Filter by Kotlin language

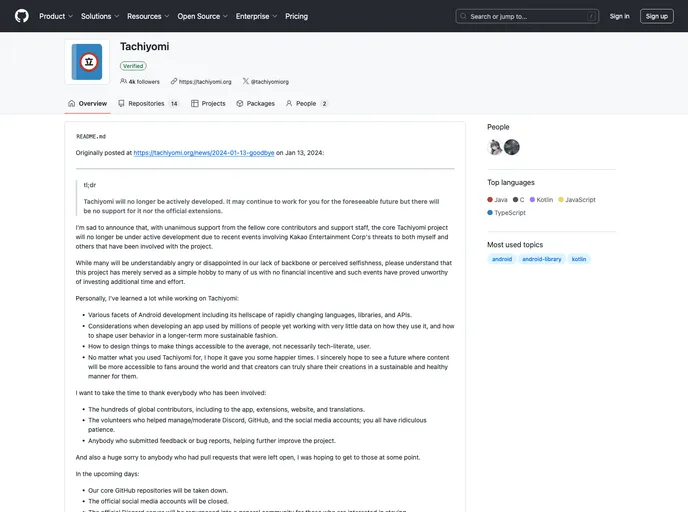point(541,200)
